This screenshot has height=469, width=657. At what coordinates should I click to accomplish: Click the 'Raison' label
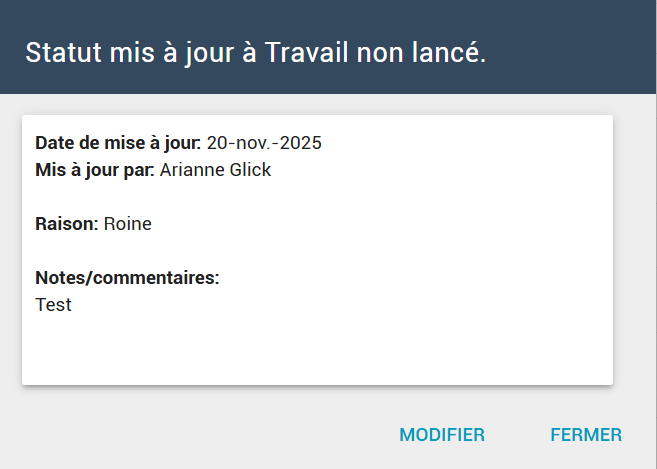click(x=67, y=224)
